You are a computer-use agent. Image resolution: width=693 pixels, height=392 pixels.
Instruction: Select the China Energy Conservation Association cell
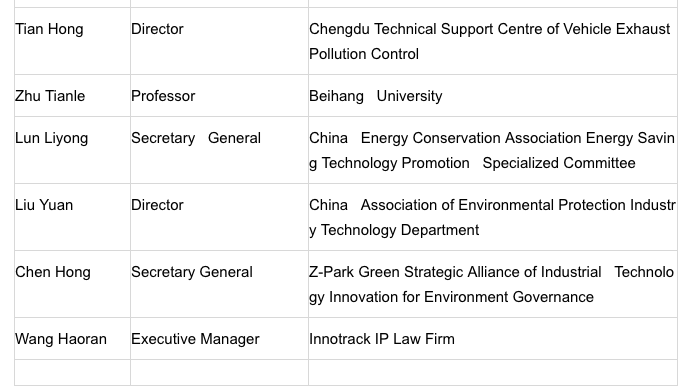pyautogui.click(x=493, y=150)
